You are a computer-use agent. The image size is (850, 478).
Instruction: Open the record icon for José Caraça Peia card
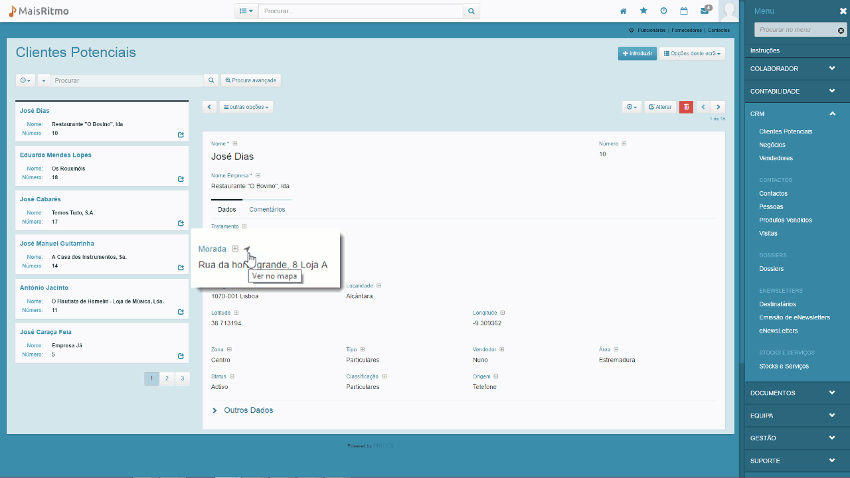point(181,356)
